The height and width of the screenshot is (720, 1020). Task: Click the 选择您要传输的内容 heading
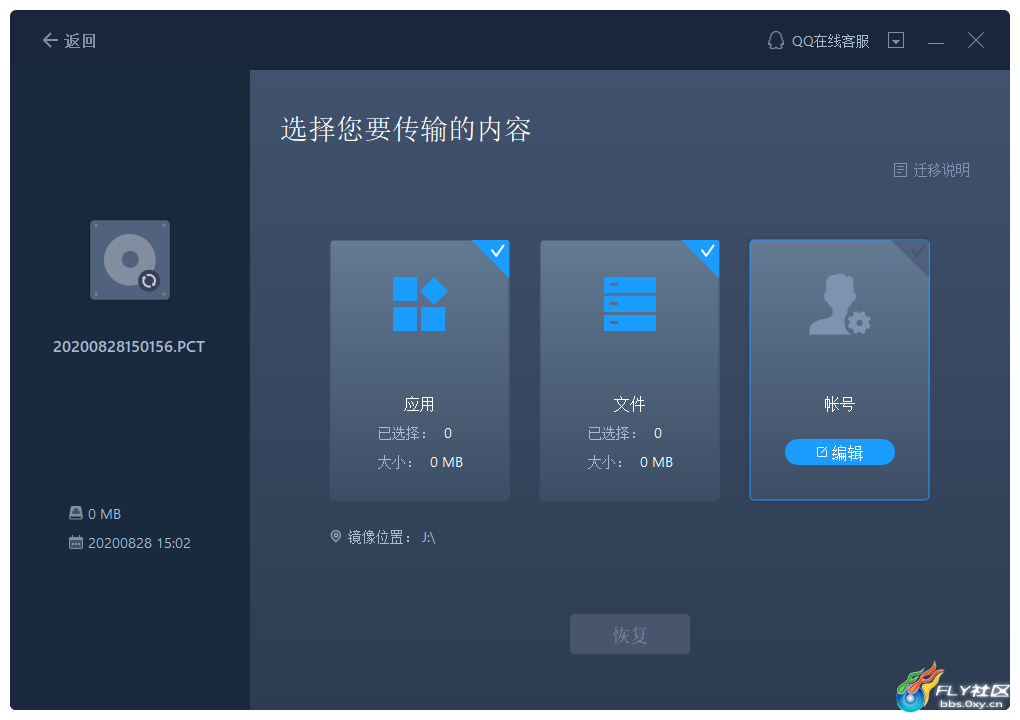406,129
